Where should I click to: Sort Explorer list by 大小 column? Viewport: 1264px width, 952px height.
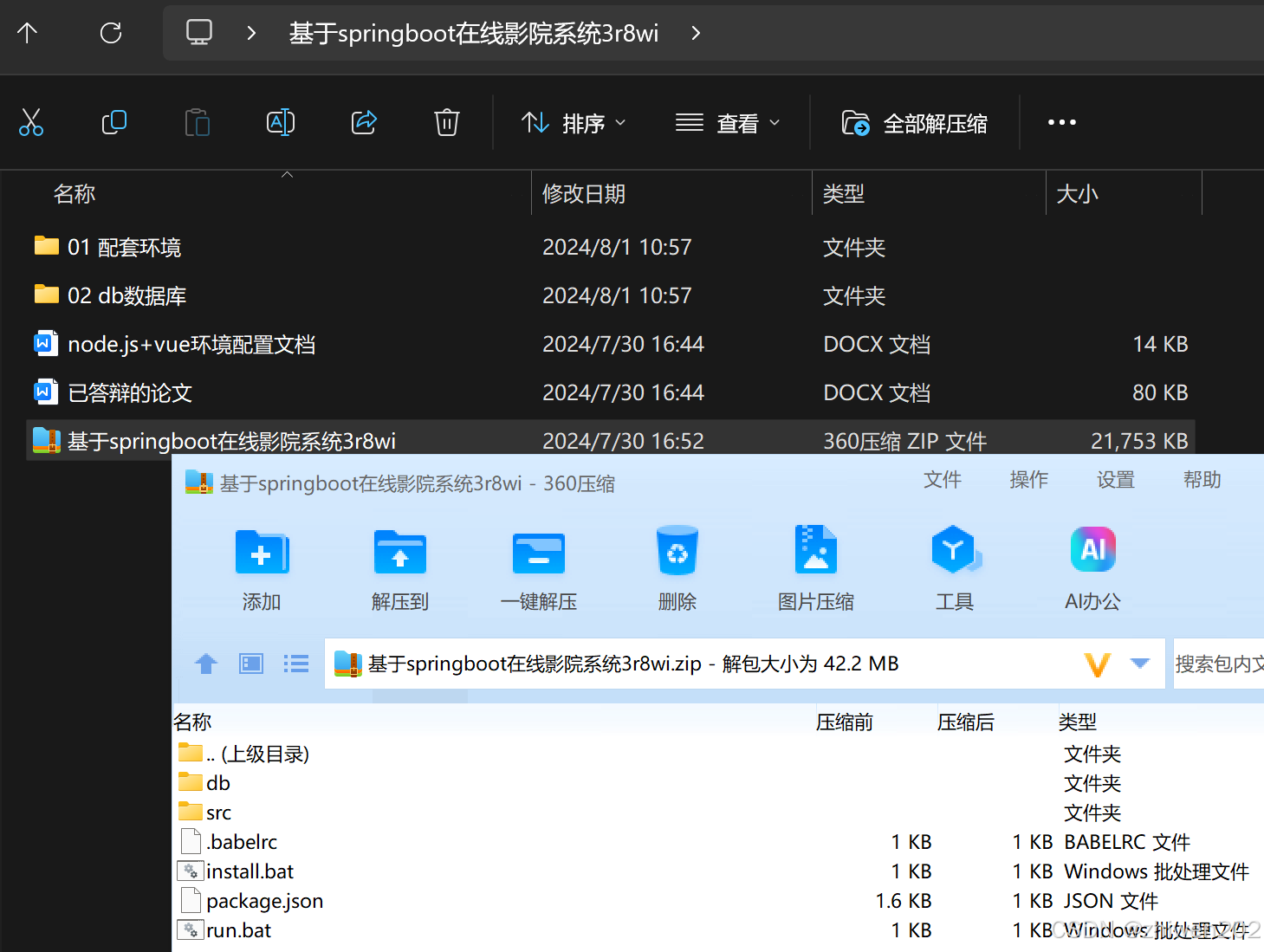[x=1078, y=194]
